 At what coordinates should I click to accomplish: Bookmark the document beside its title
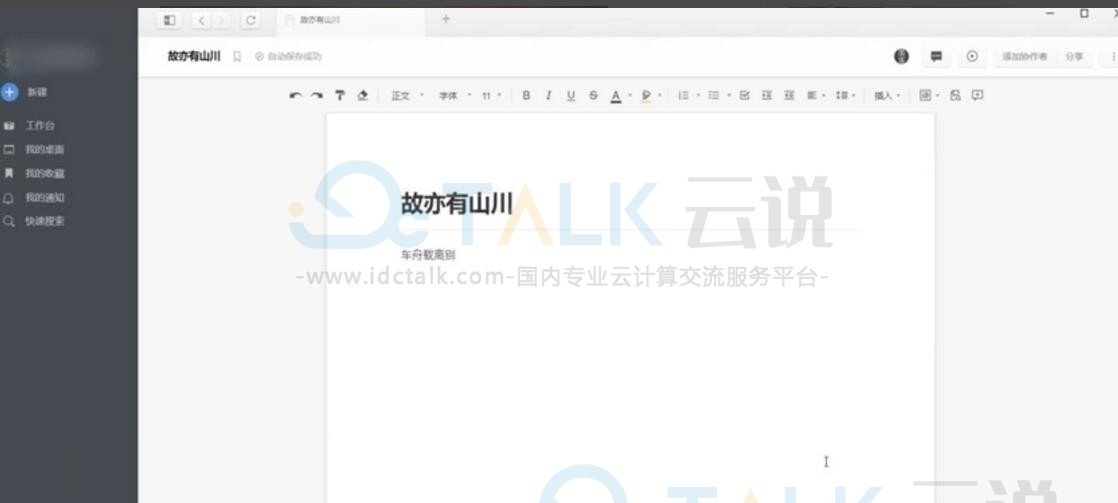tap(237, 56)
